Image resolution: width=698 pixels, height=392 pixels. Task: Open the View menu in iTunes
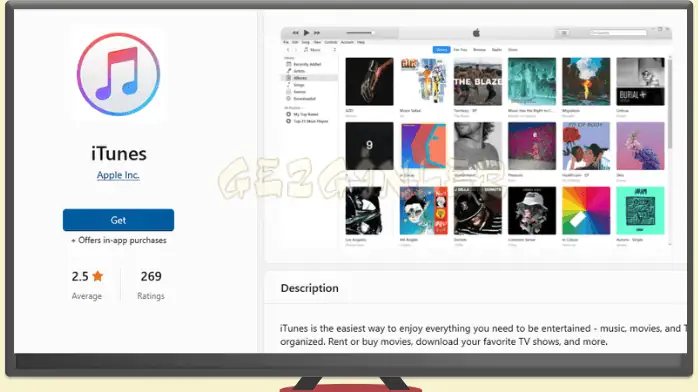(317, 42)
